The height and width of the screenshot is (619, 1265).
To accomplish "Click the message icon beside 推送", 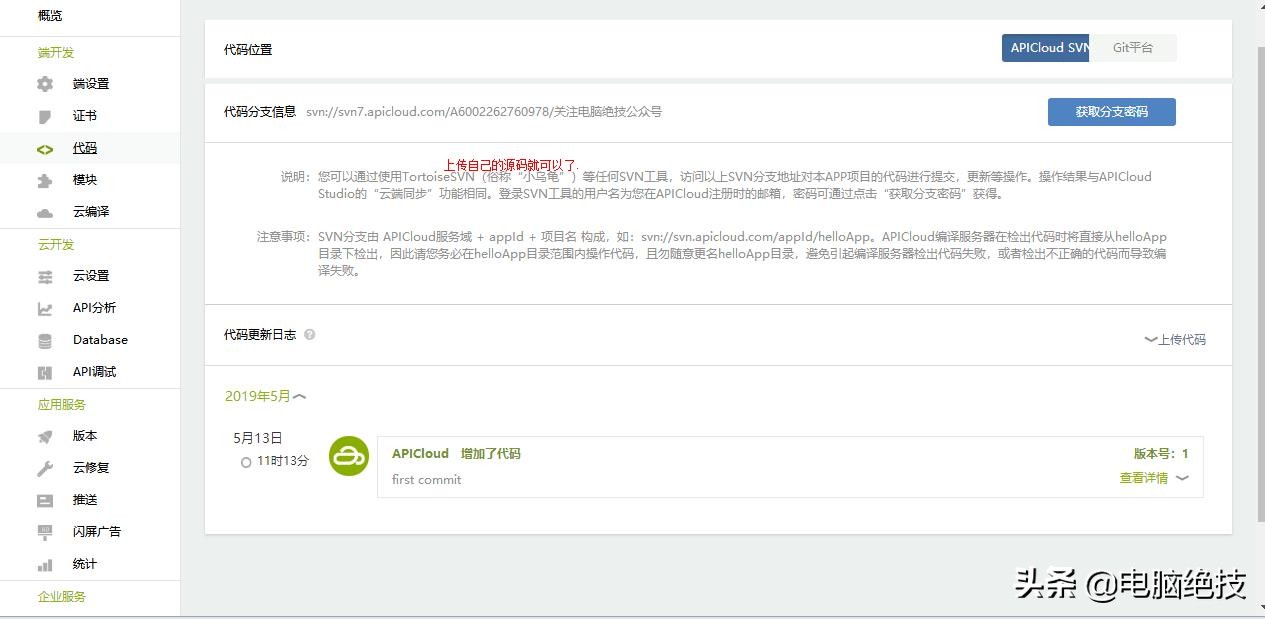I will click(45, 501).
